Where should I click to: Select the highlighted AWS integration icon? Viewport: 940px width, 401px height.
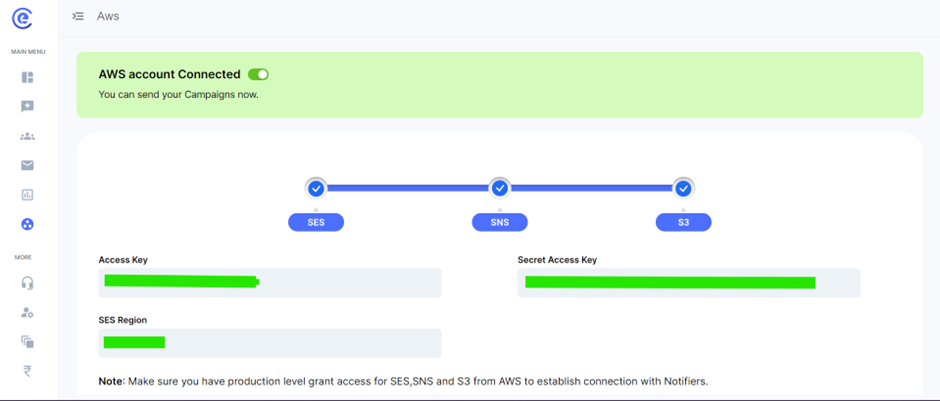pyautogui.click(x=27, y=224)
